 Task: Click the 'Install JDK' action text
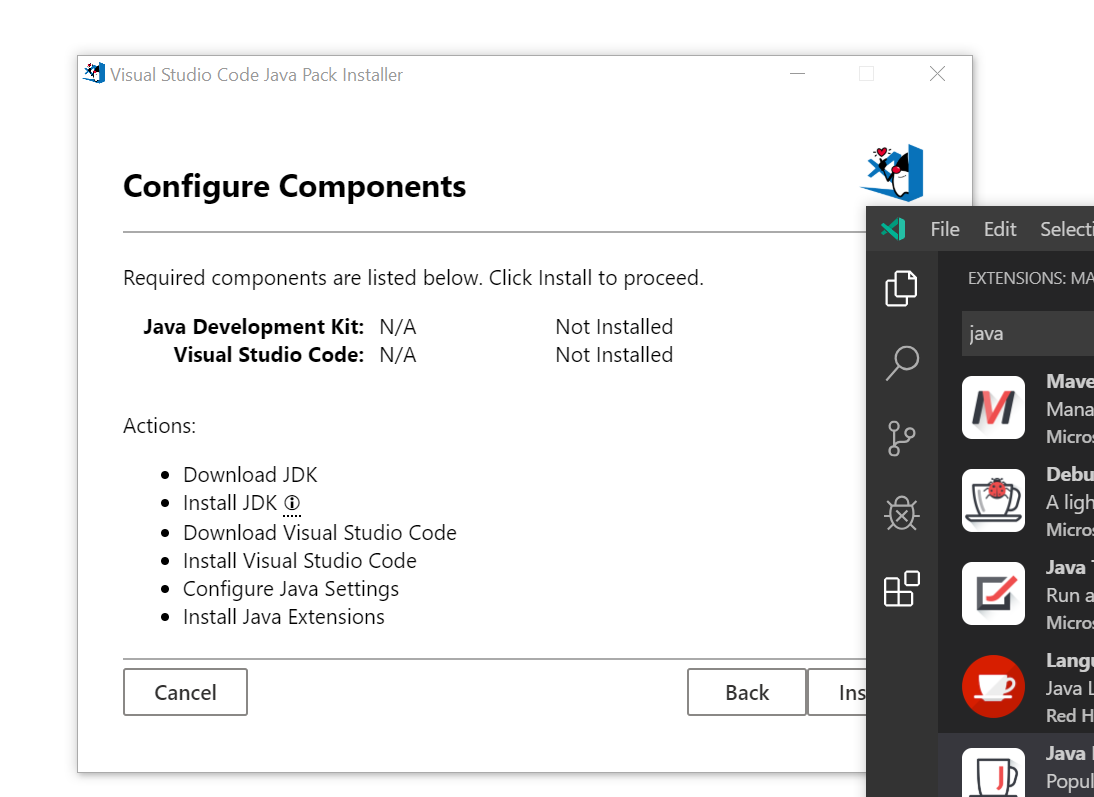coord(230,502)
